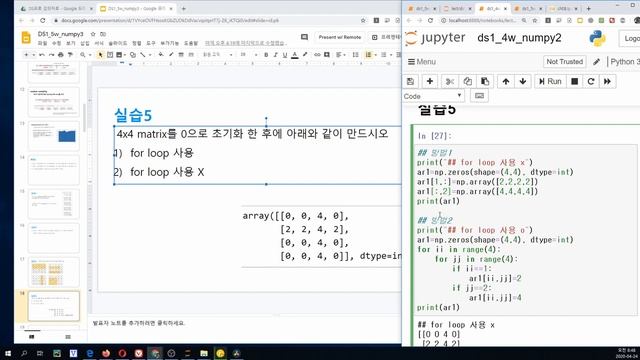This screenshot has height=360, width=640.
Task: Click the shape tool in Slides toolbar
Action: tap(133, 55)
